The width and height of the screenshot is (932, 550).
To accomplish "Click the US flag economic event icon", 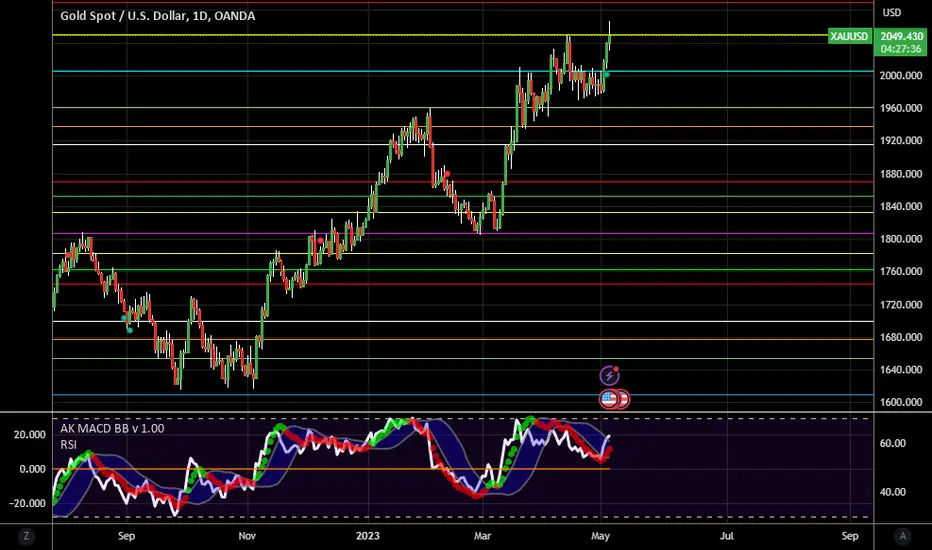I will (609, 398).
